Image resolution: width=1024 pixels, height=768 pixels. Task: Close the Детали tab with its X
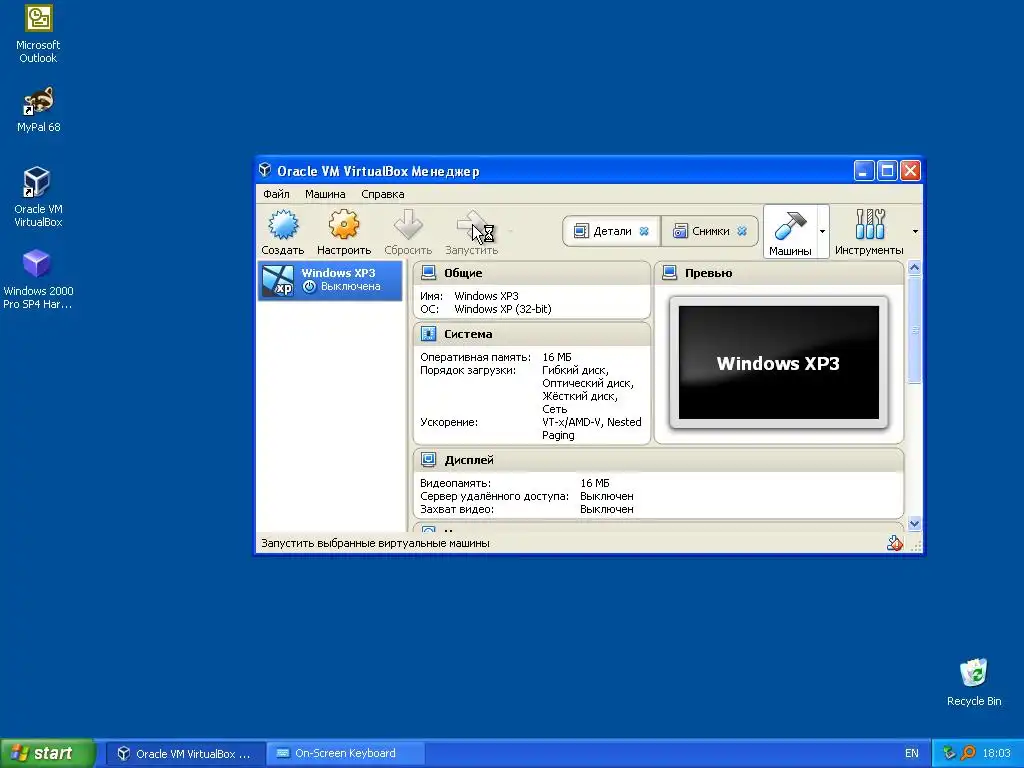(x=644, y=231)
